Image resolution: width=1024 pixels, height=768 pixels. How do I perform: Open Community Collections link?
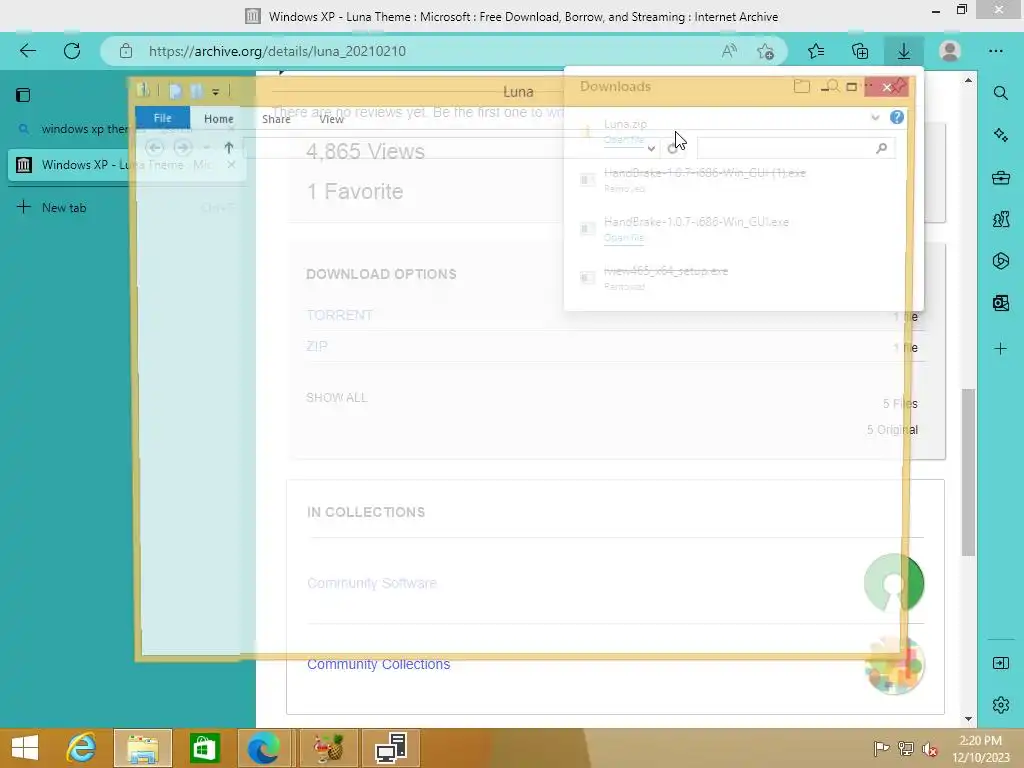[378, 664]
